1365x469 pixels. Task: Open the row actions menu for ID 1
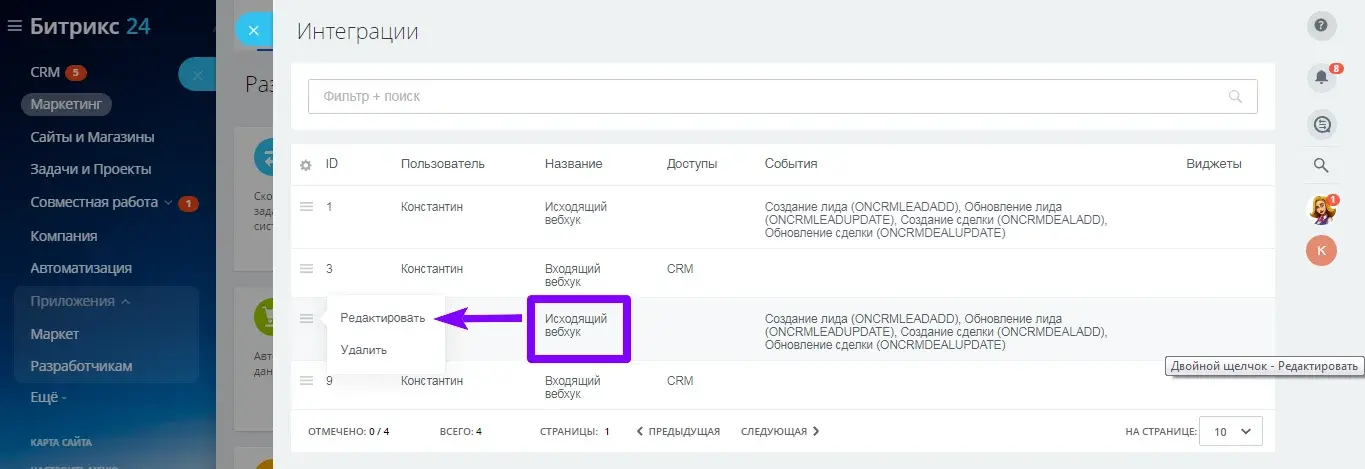coord(306,206)
